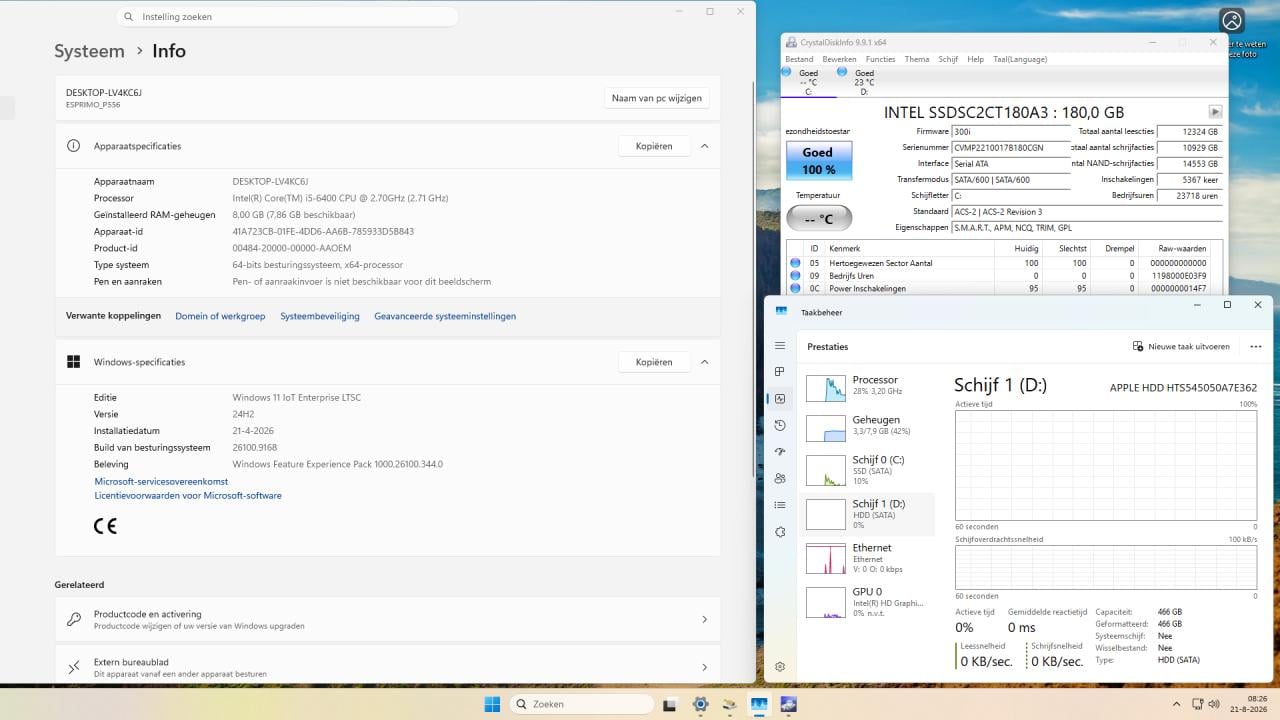
Task: Open Bestand menu in CrystalDiskInfo
Action: [x=799, y=59]
